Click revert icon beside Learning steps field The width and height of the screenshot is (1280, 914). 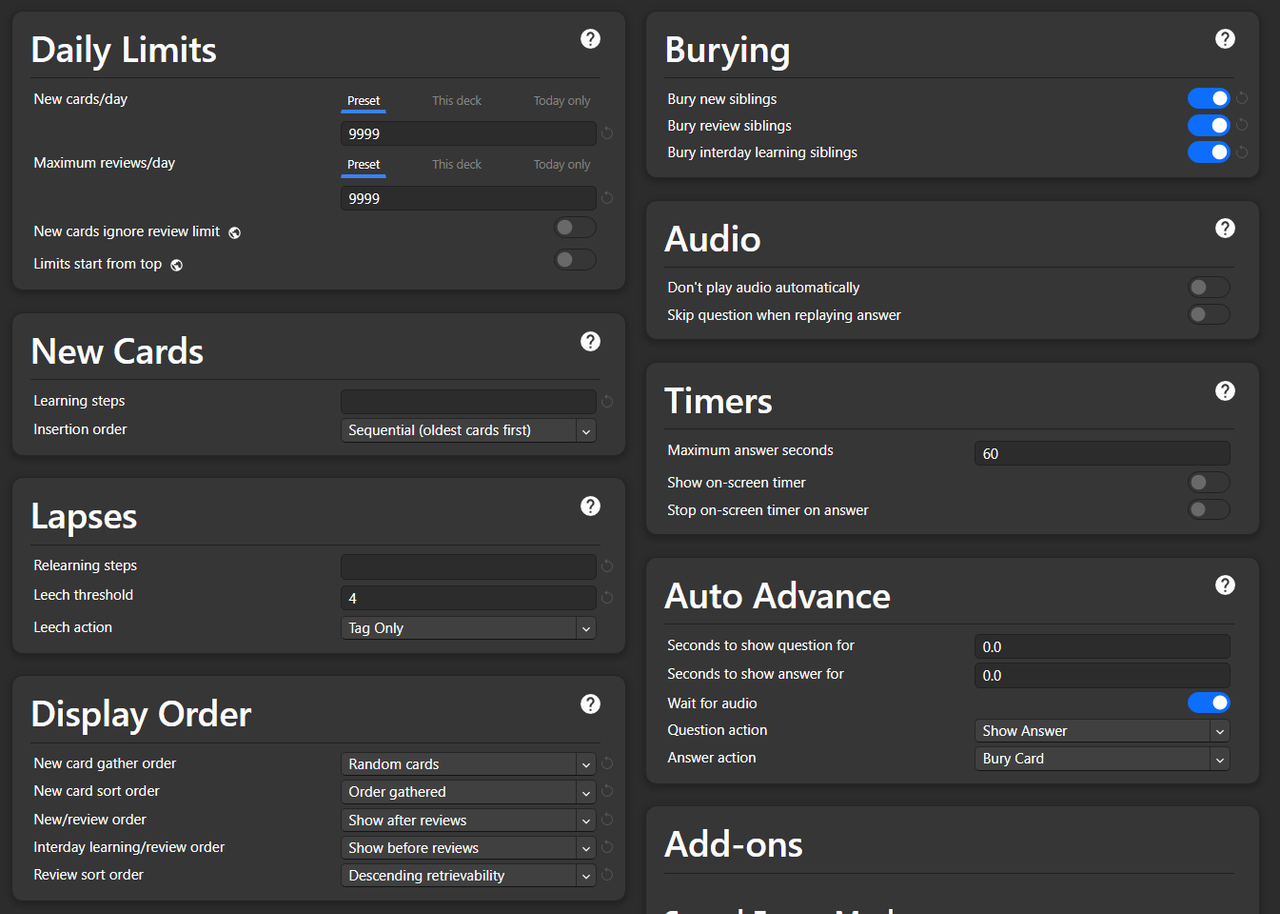(x=607, y=402)
